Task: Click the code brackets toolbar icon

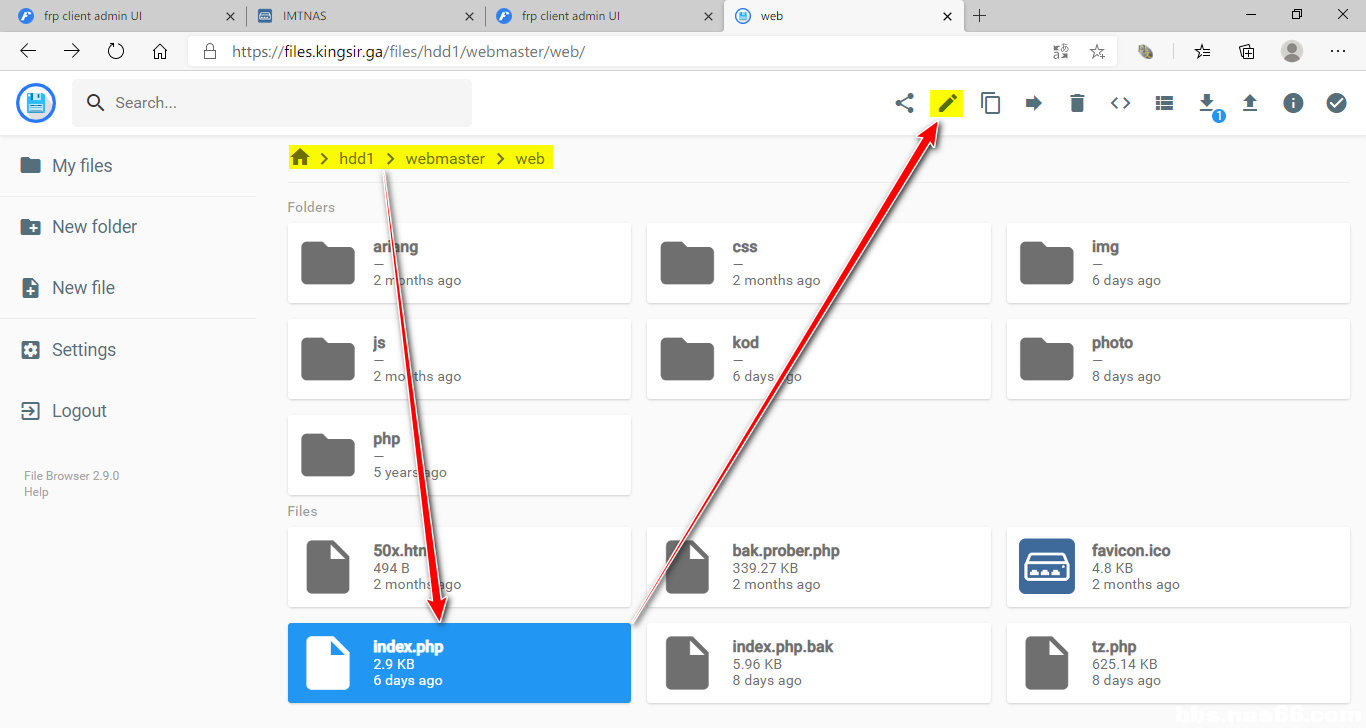Action: [x=1120, y=103]
